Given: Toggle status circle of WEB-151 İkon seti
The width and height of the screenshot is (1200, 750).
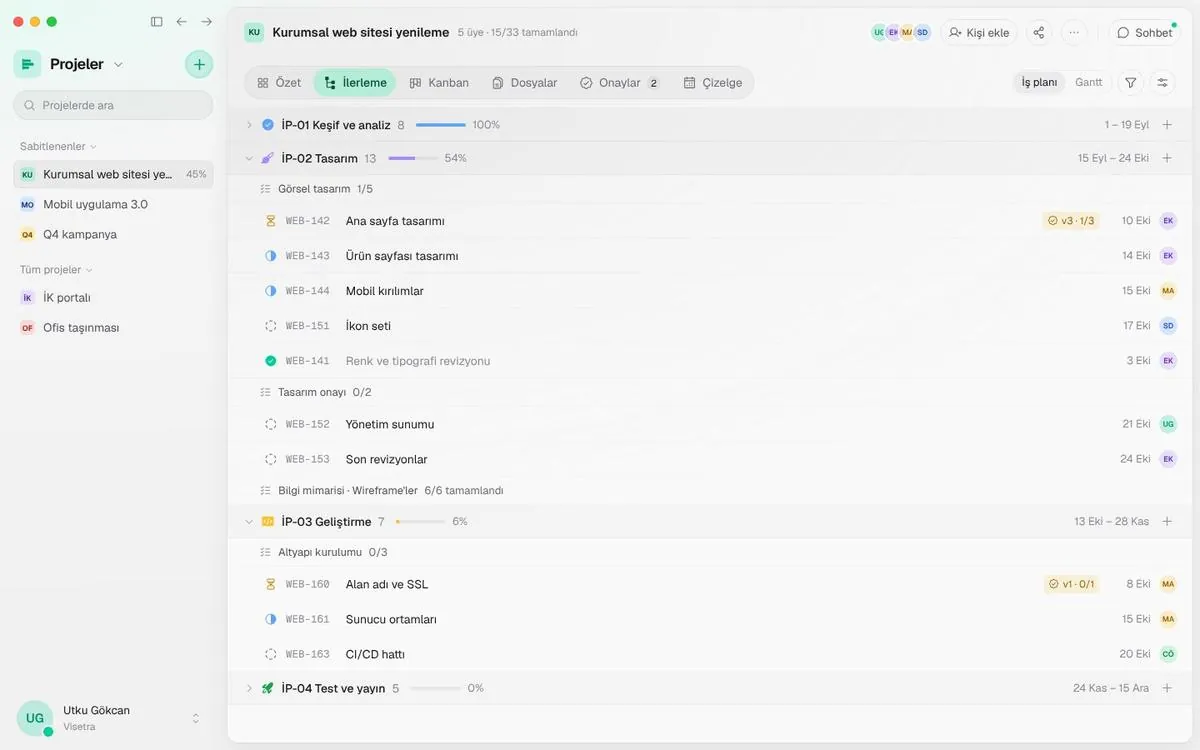Looking at the screenshot, I should pos(270,326).
